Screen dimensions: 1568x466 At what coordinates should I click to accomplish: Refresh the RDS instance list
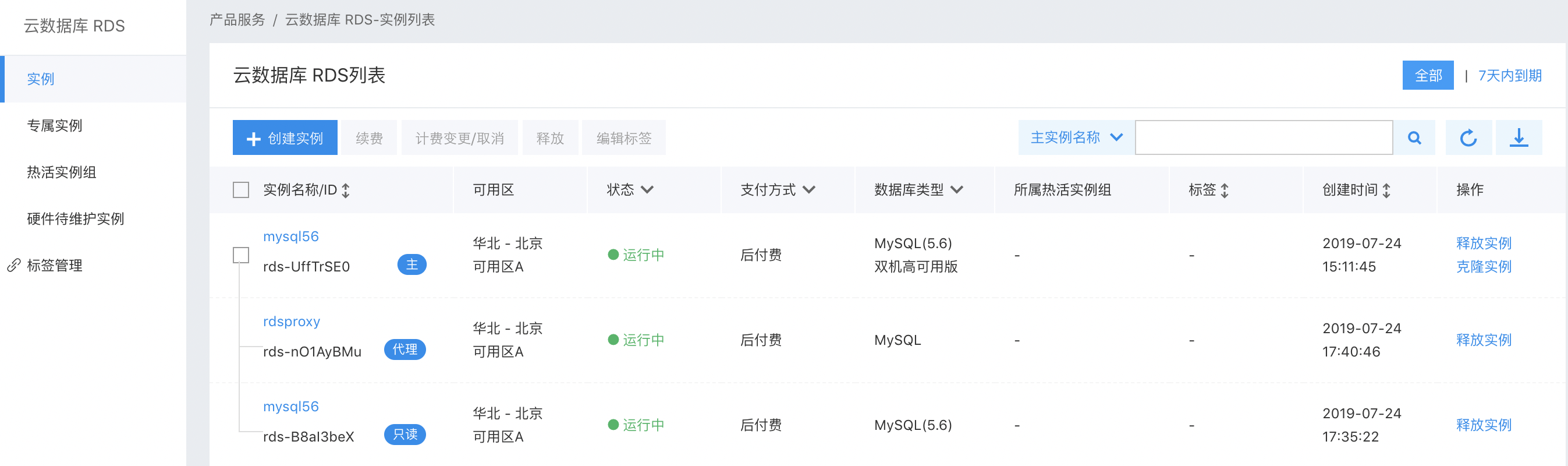[1468, 137]
